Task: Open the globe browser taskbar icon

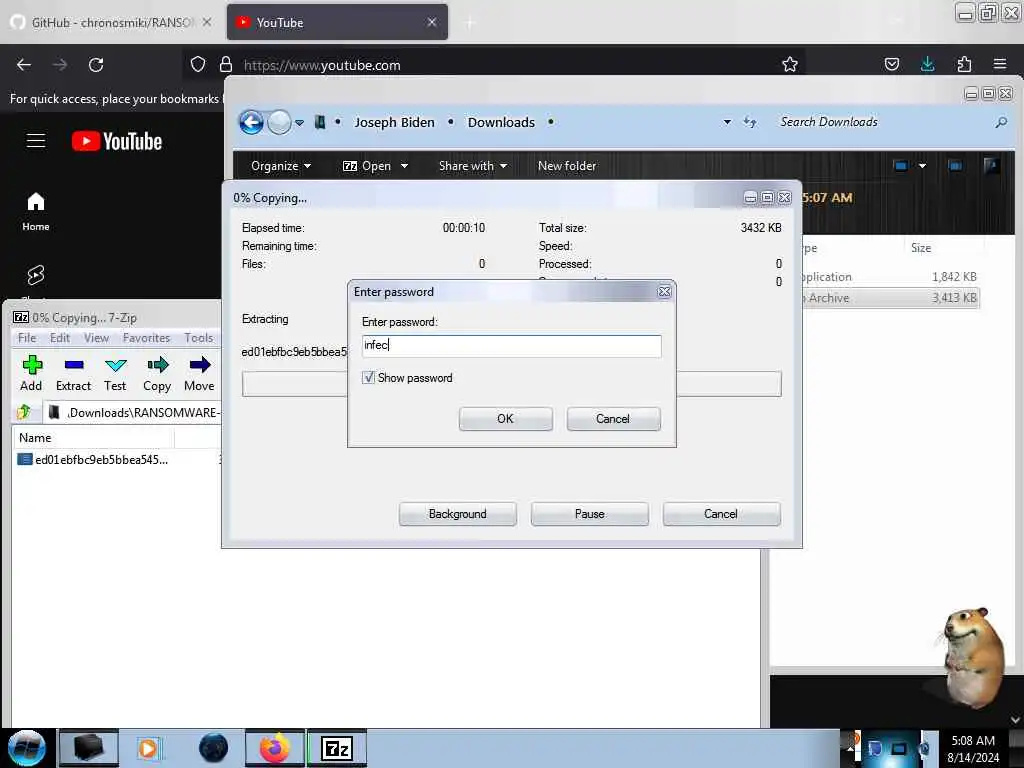Action: [213, 748]
